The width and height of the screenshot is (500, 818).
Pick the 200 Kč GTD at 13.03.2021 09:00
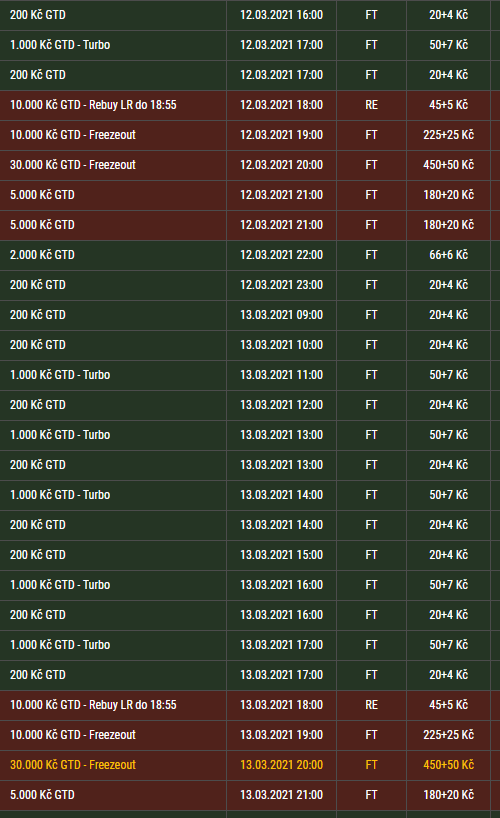(x=250, y=315)
